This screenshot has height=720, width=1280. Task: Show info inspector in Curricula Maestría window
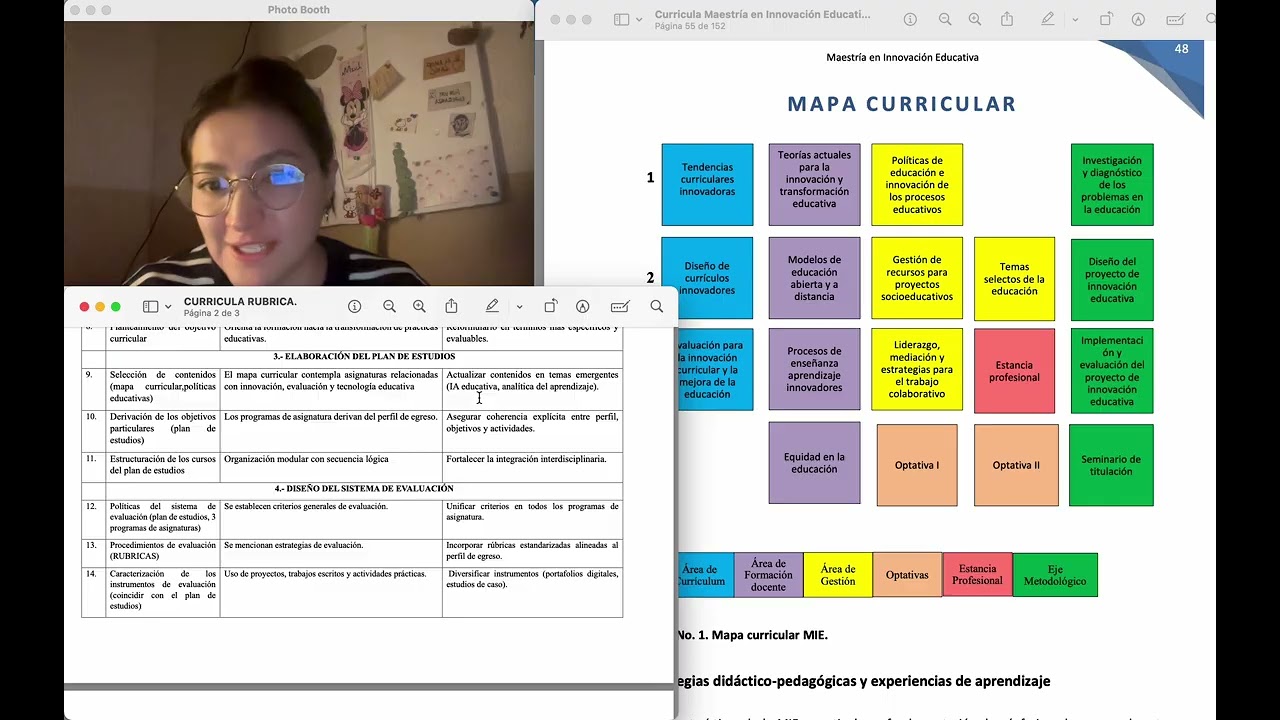coord(910,19)
